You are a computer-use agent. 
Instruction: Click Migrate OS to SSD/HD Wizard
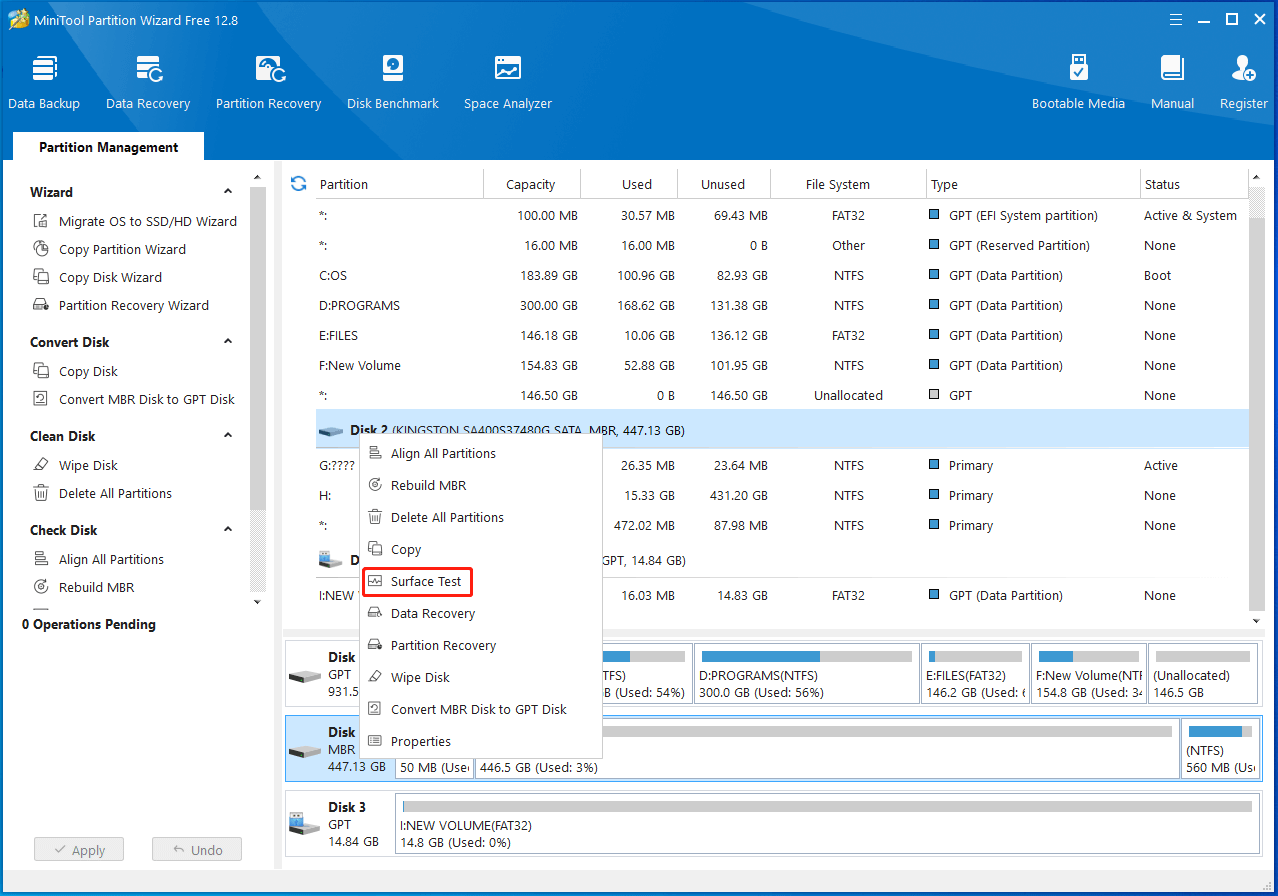pyautogui.click(x=147, y=221)
